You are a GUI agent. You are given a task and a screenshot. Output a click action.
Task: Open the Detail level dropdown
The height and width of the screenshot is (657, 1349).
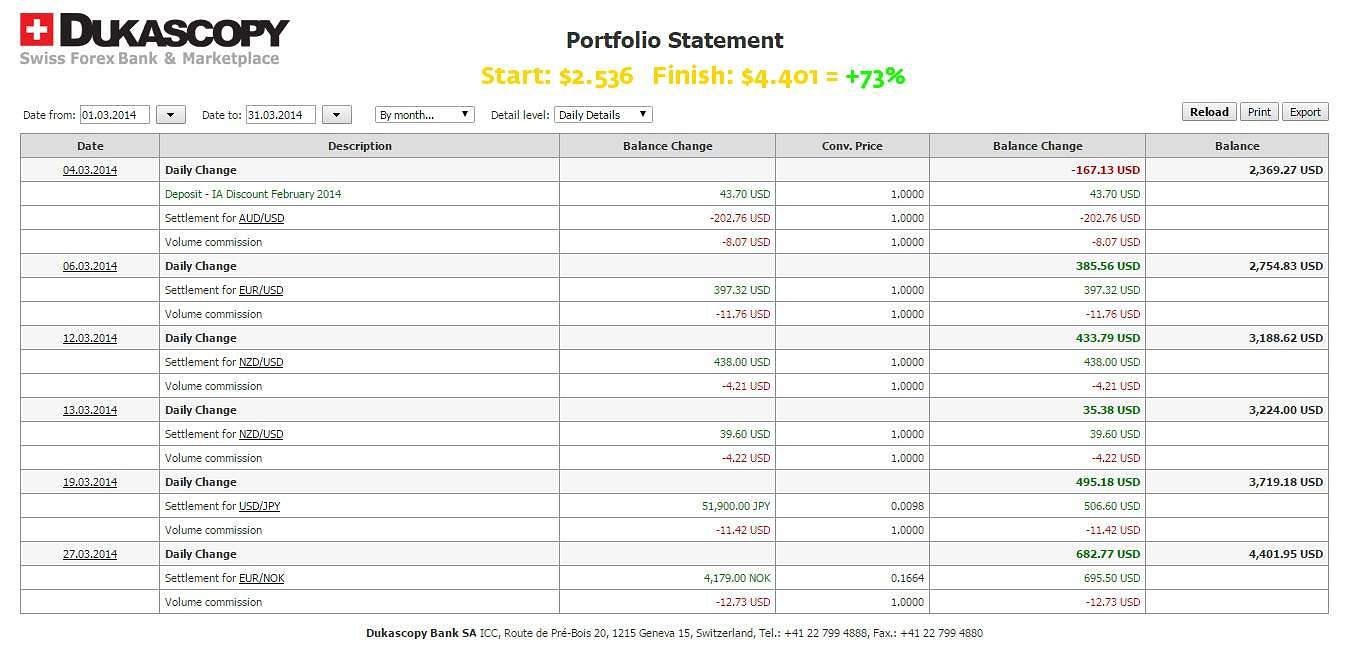coord(603,115)
